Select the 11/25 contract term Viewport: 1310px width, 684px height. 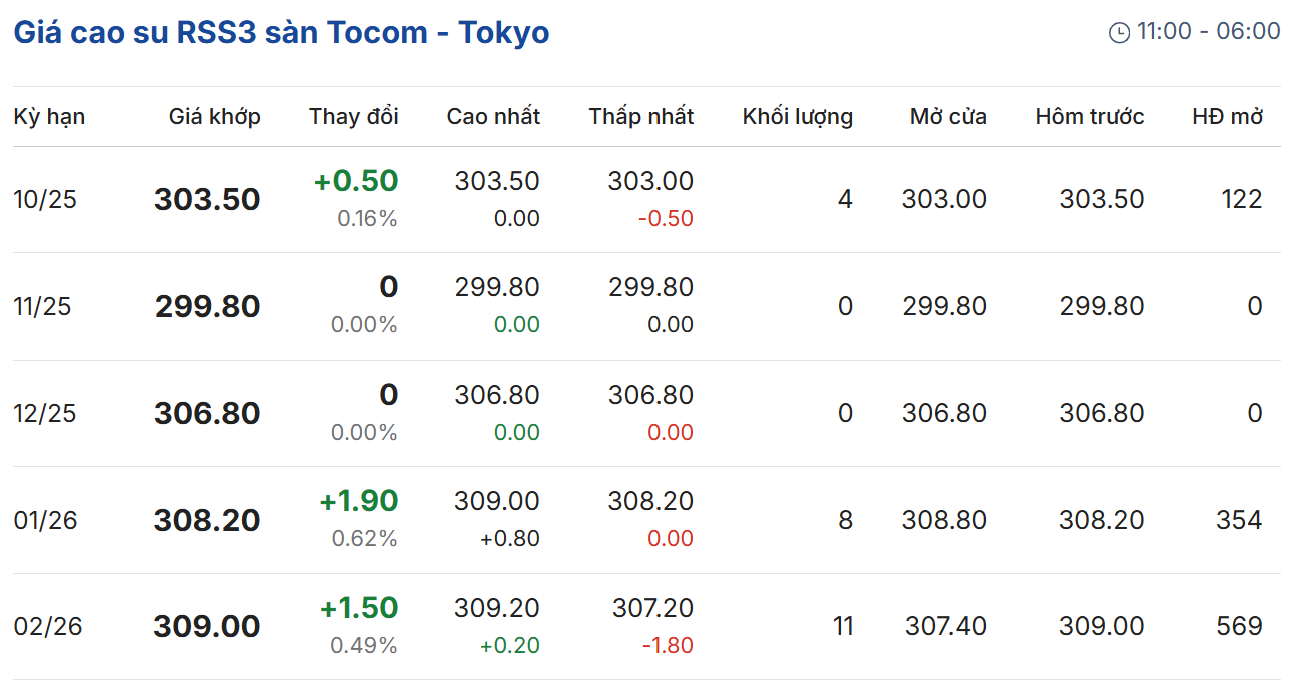point(42,306)
